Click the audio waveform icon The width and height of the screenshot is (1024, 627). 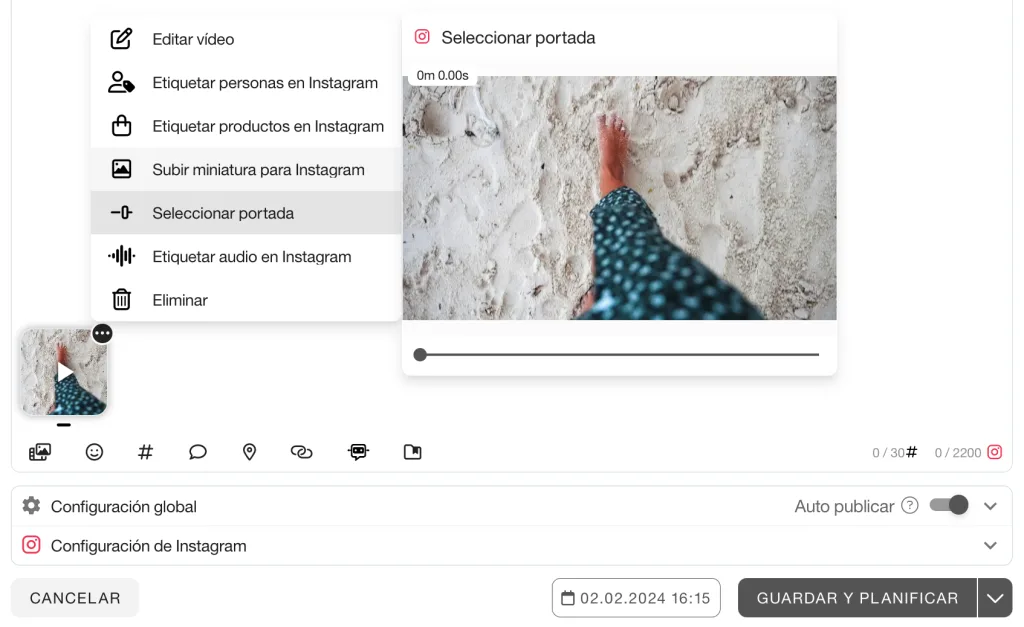[x=121, y=256]
